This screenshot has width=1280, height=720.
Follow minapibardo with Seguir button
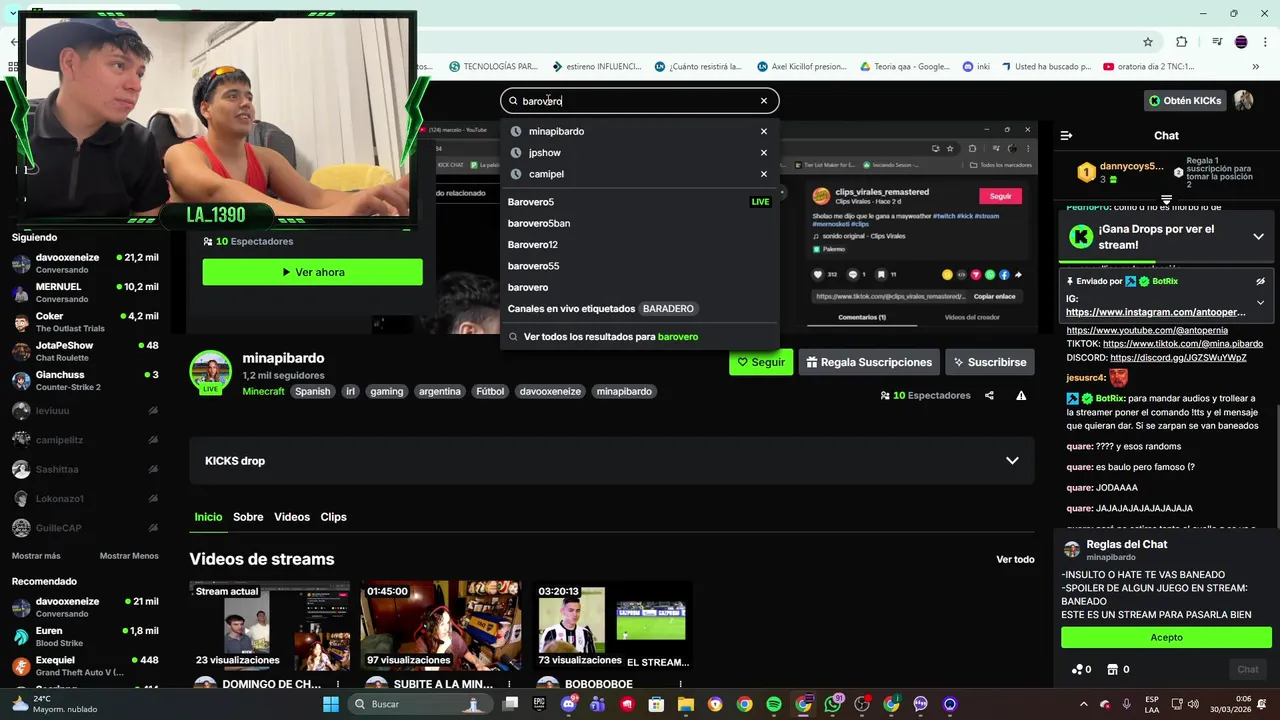click(761, 362)
